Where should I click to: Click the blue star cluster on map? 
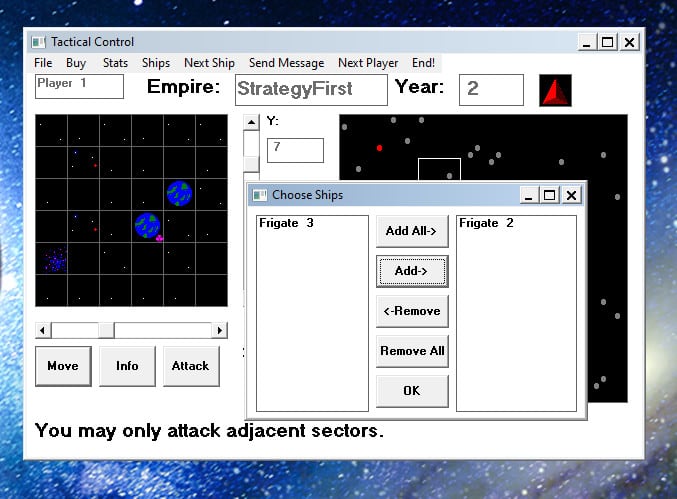click(56, 260)
